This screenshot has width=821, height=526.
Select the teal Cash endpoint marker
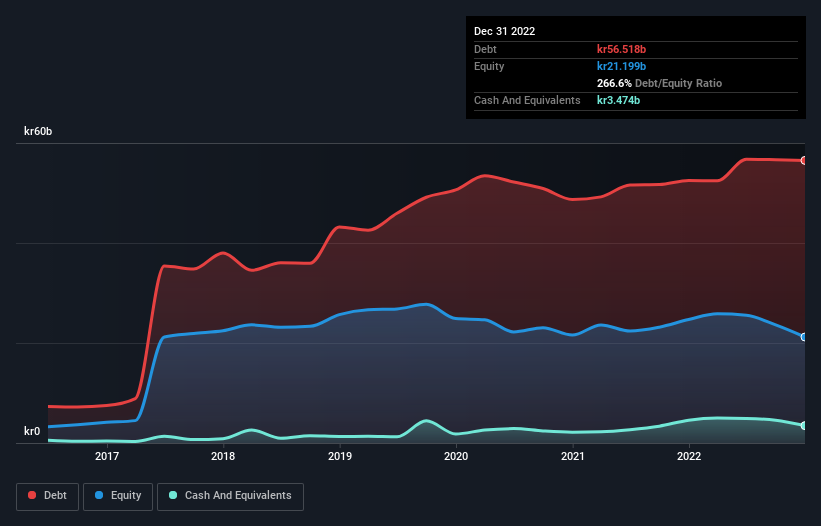pos(804,426)
